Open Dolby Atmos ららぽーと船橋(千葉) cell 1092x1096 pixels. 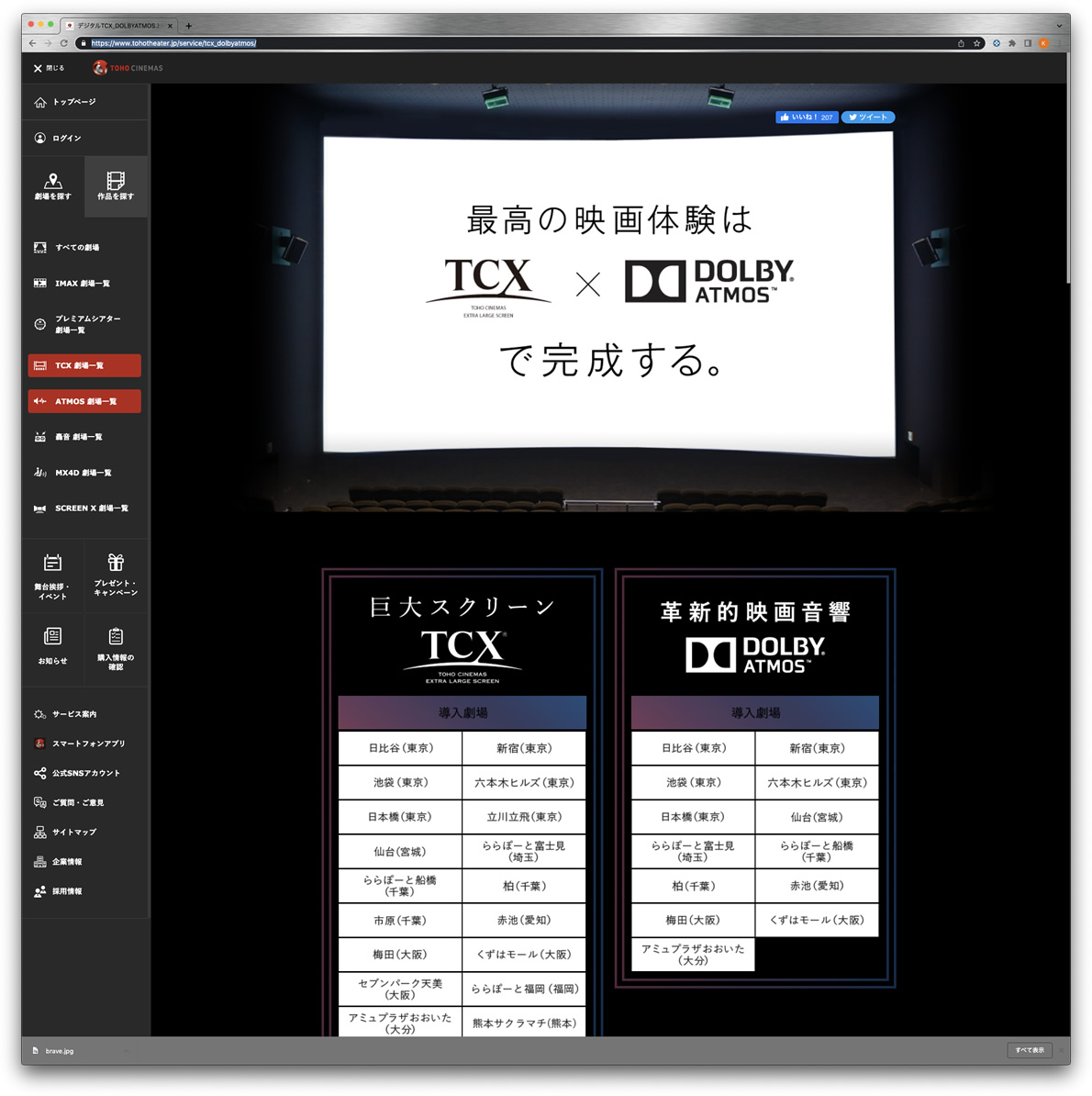coord(817,851)
